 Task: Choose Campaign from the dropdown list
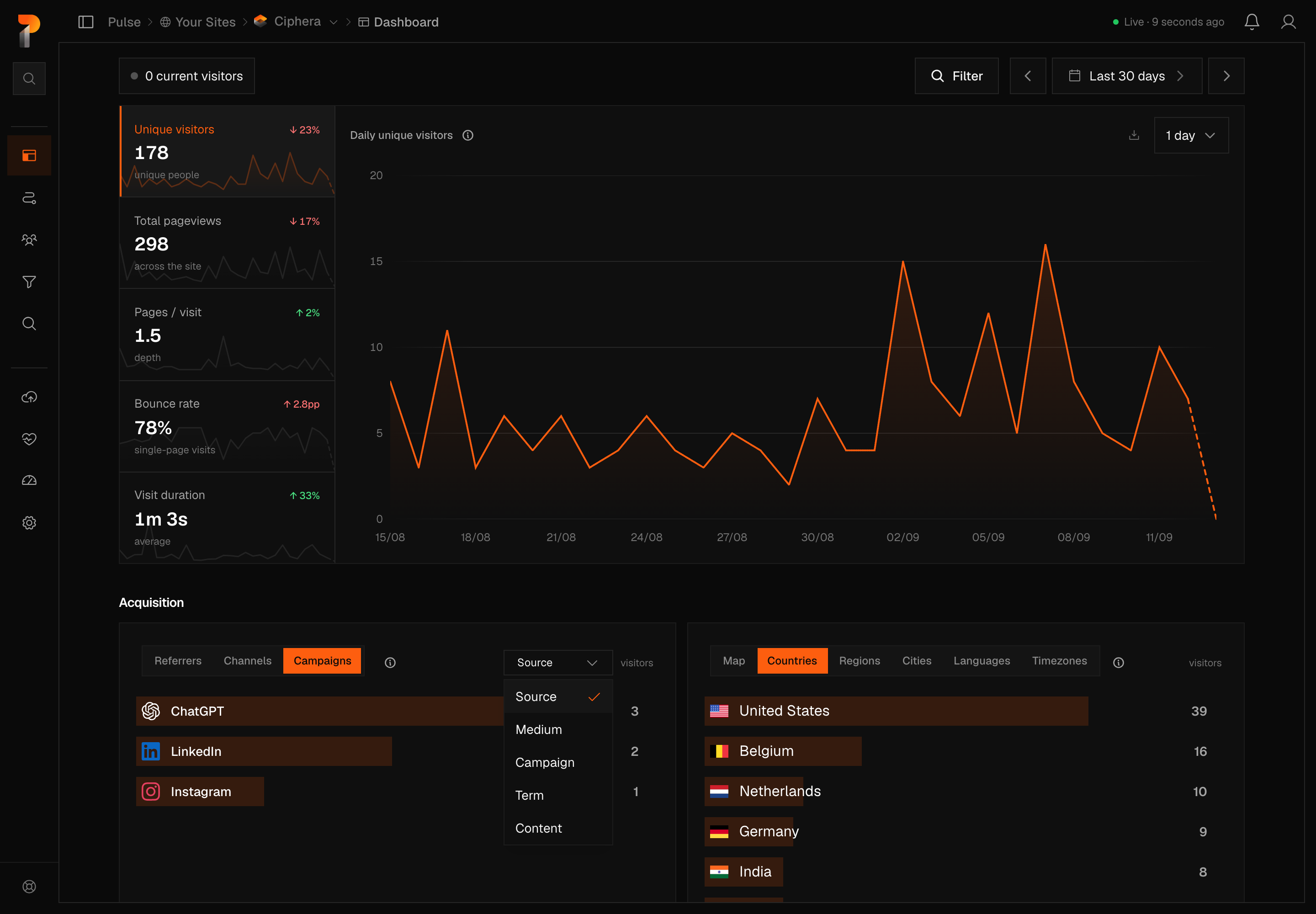[x=558, y=762]
